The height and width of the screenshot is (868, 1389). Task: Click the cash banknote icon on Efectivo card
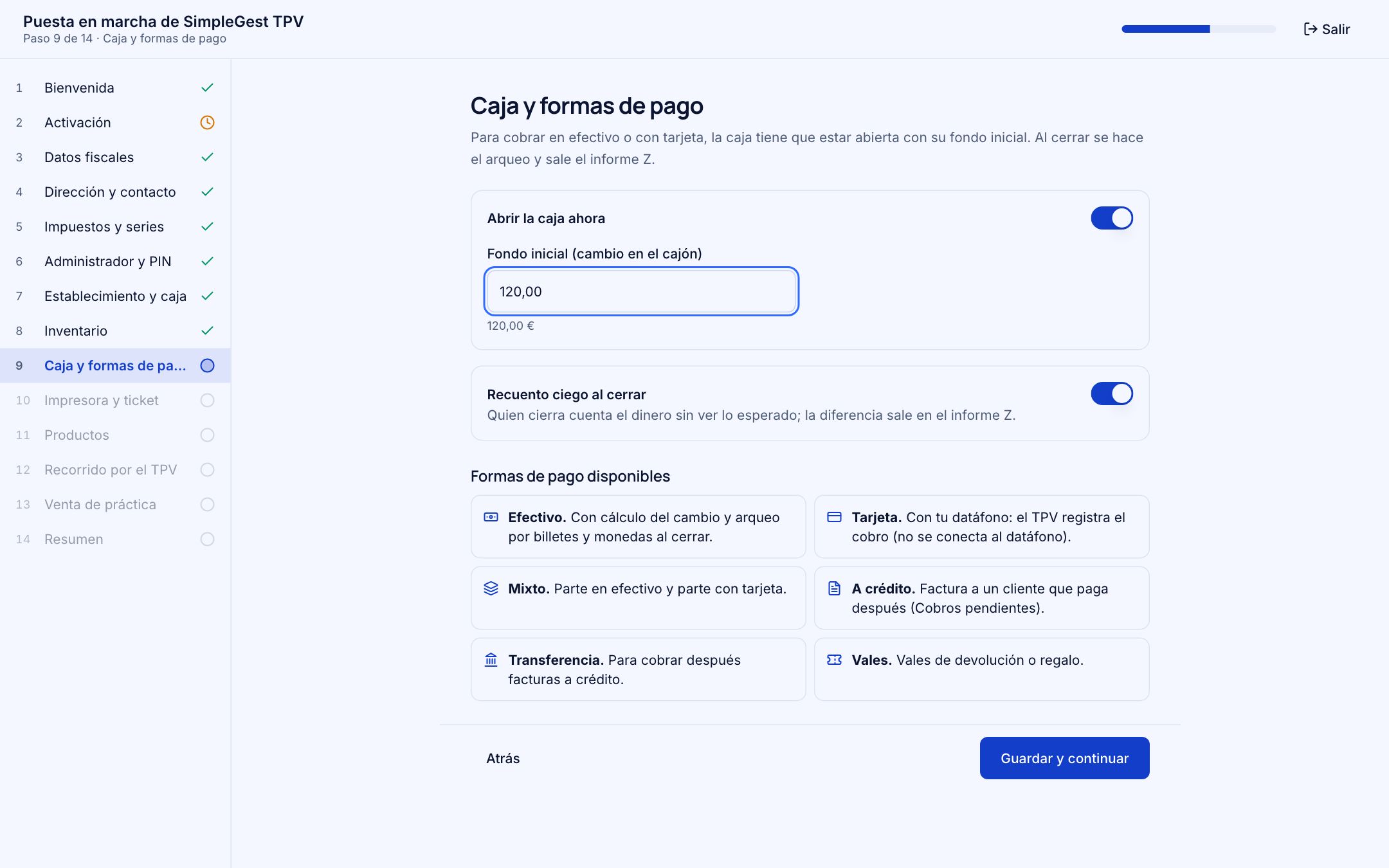(491, 517)
